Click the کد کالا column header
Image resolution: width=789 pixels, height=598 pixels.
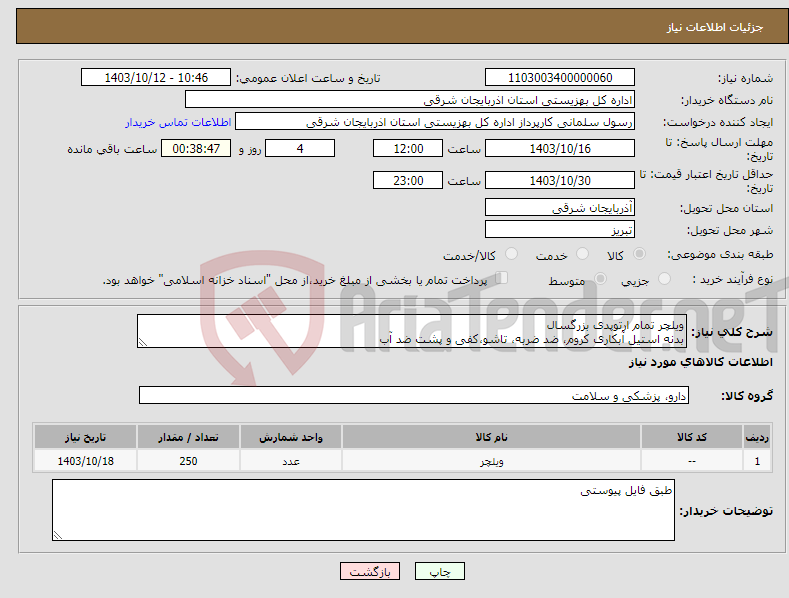click(x=692, y=437)
